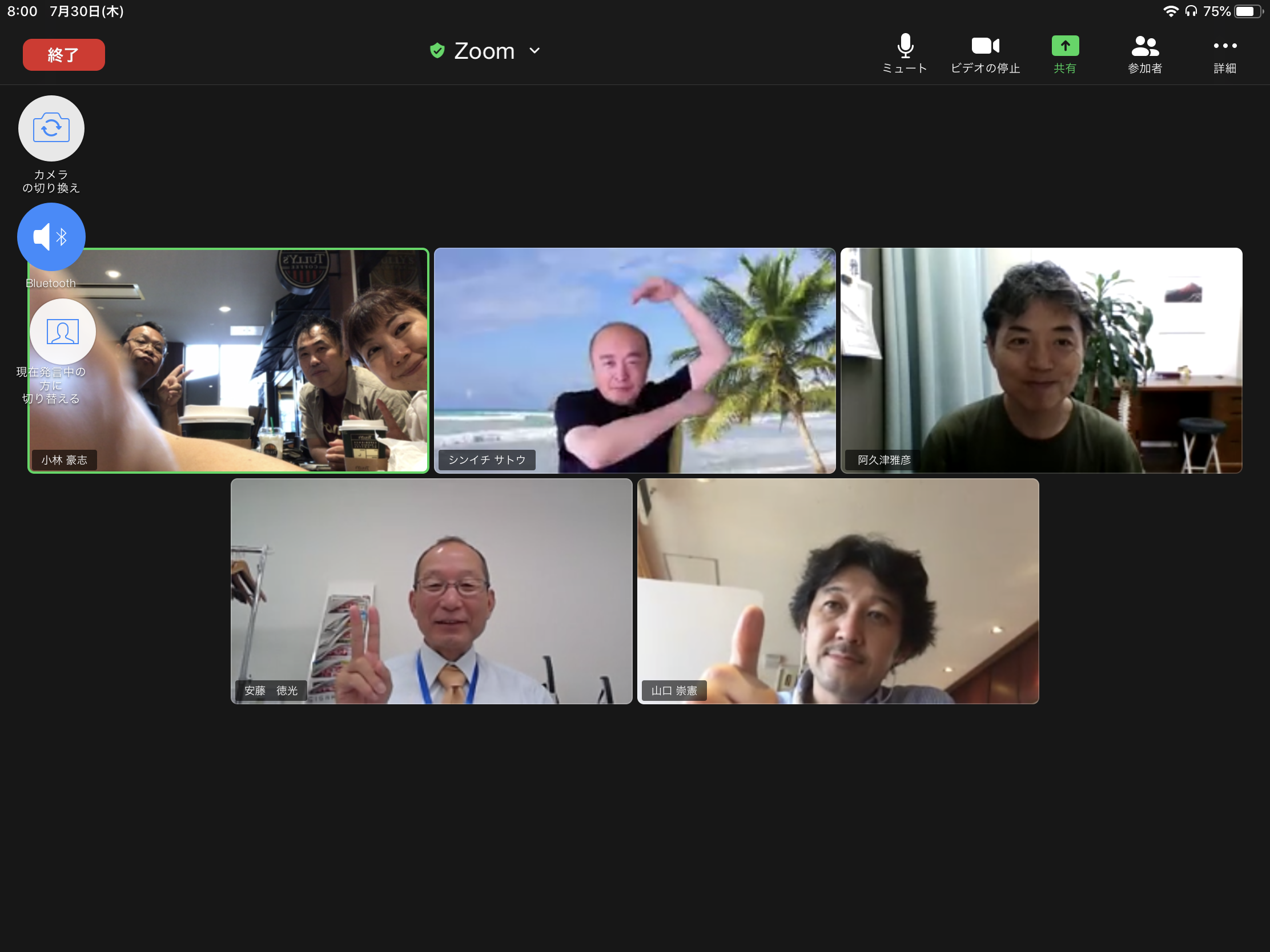Switch to the active speaker view icon
Viewport: 1270px width, 952px height.
point(62,332)
